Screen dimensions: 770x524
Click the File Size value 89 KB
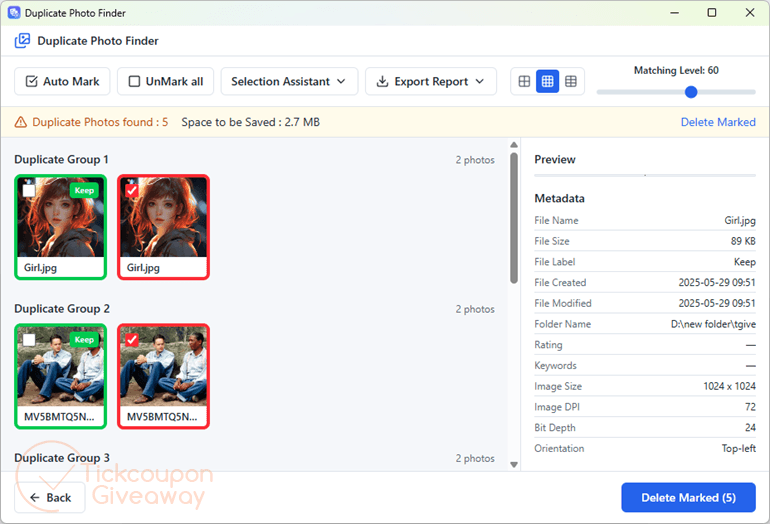point(743,241)
